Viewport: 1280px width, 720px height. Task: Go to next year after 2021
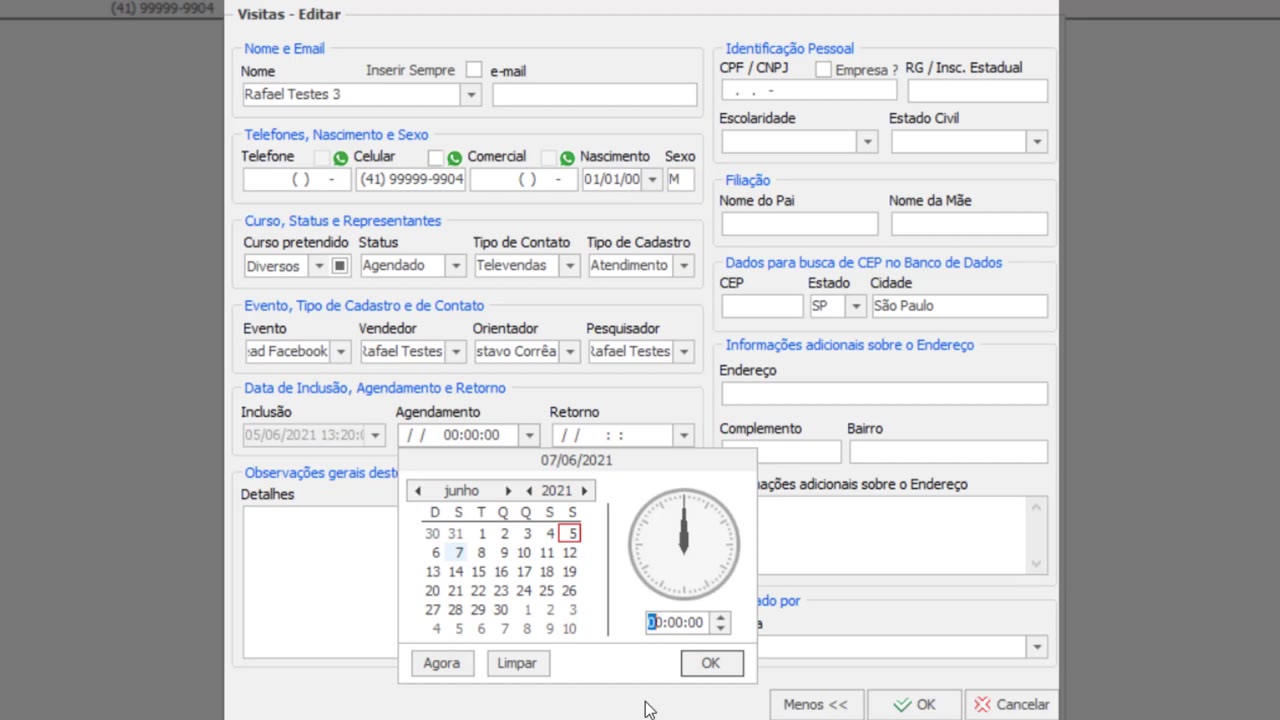pos(584,491)
